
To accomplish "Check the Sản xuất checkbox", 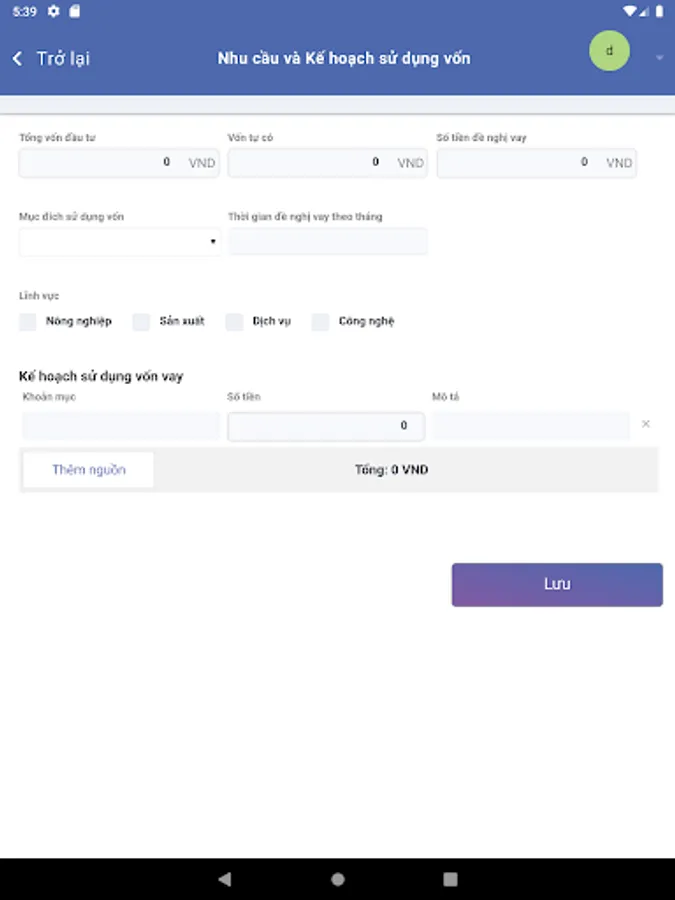I will click(x=141, y=322).
